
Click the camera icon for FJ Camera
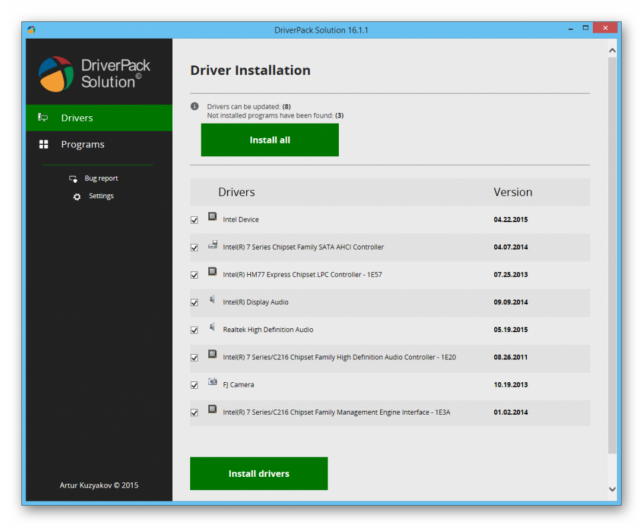point(212,382)
